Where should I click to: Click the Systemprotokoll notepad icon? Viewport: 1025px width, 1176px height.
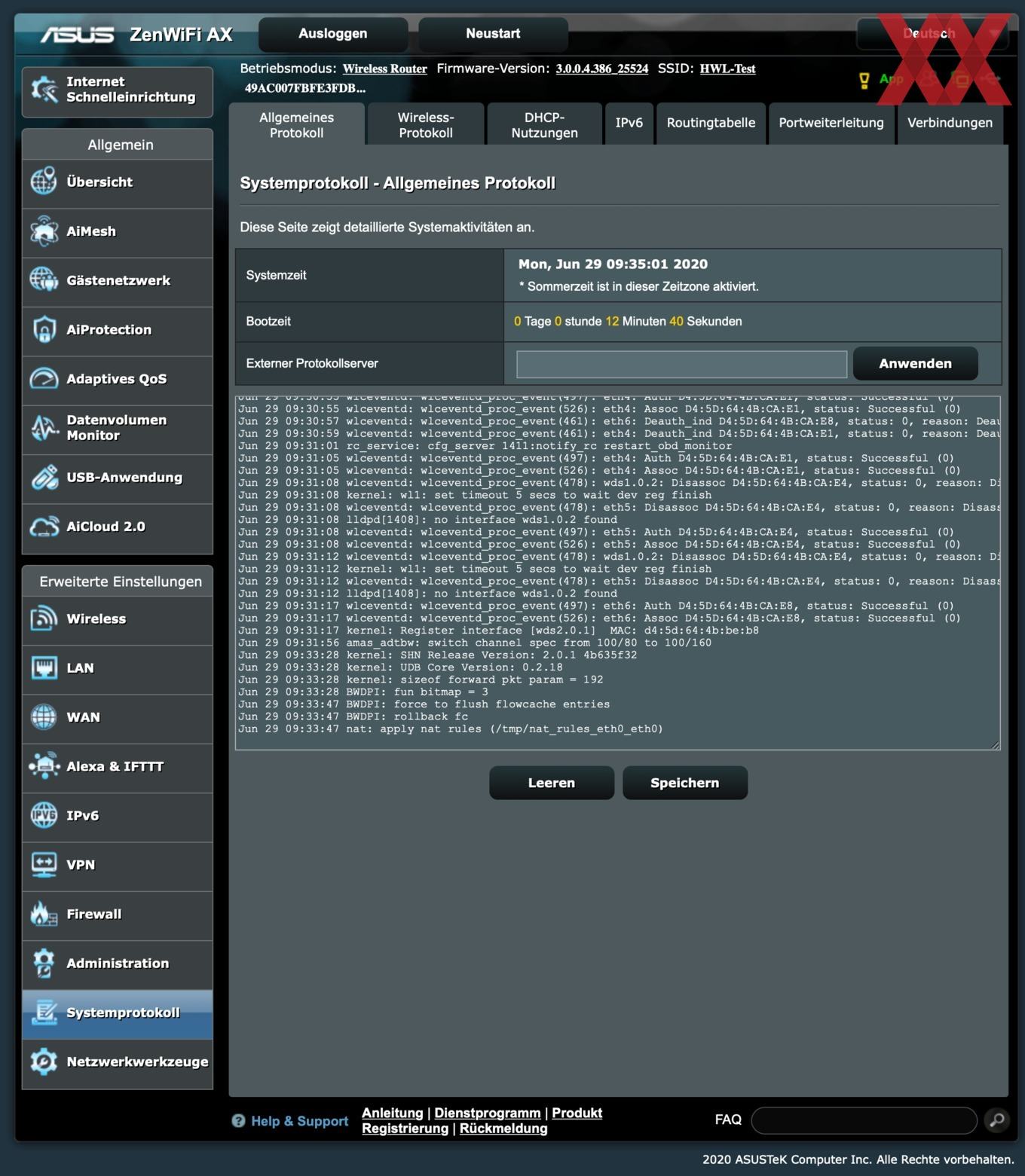44,1012
